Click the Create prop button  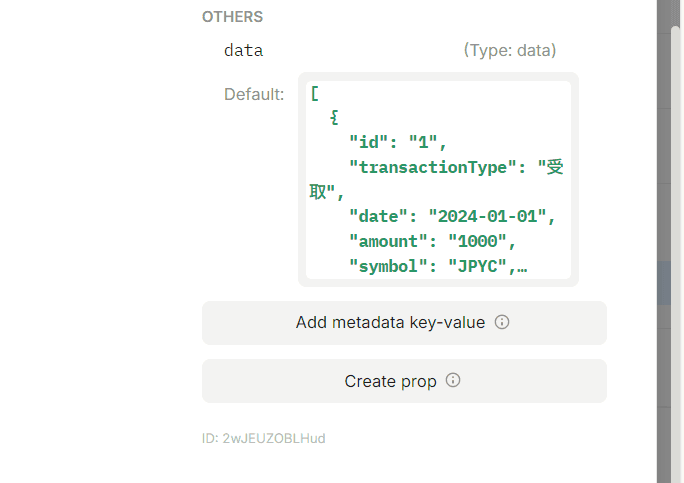404,381
